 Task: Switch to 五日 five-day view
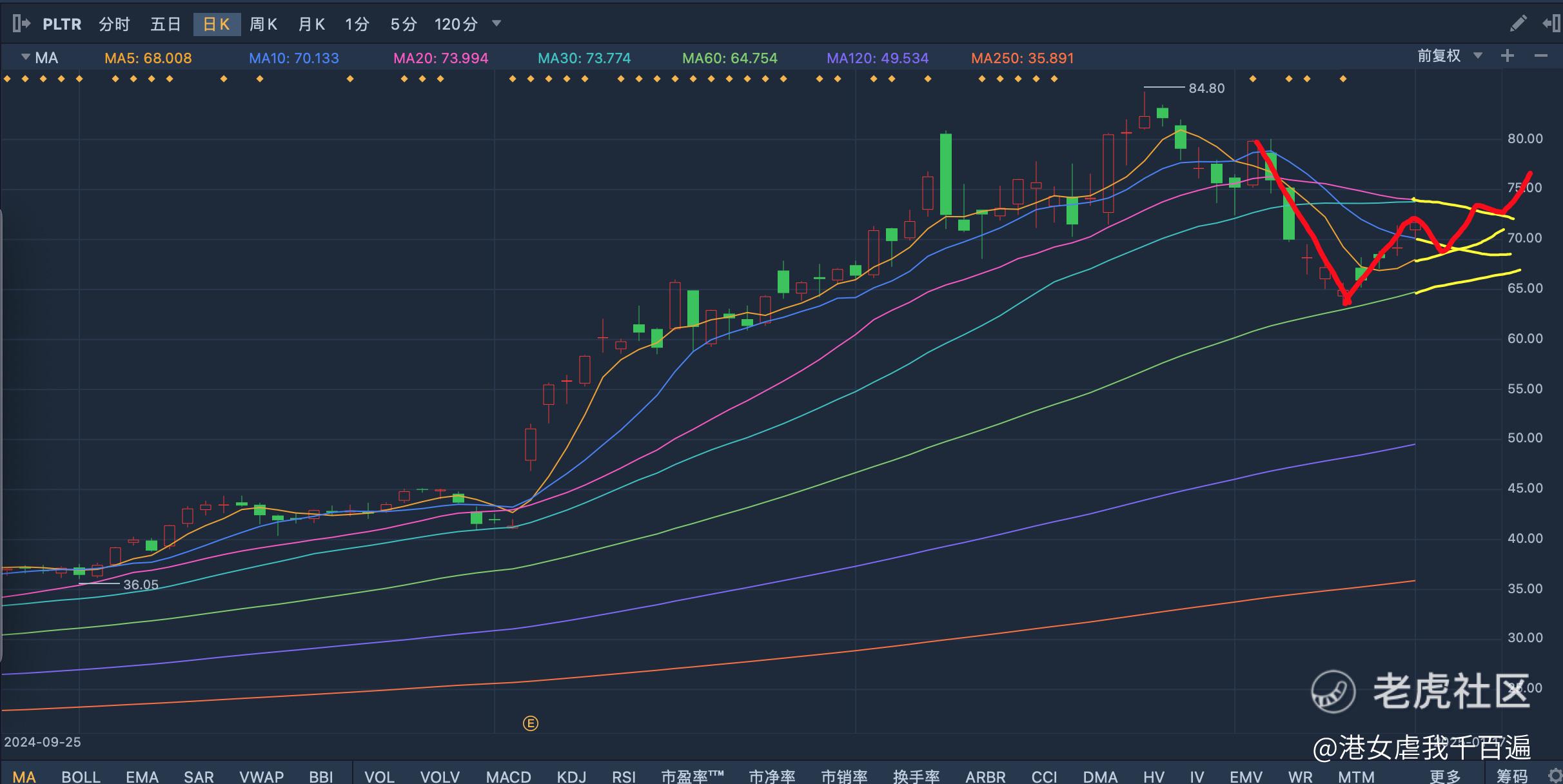(x=166, y=24)
